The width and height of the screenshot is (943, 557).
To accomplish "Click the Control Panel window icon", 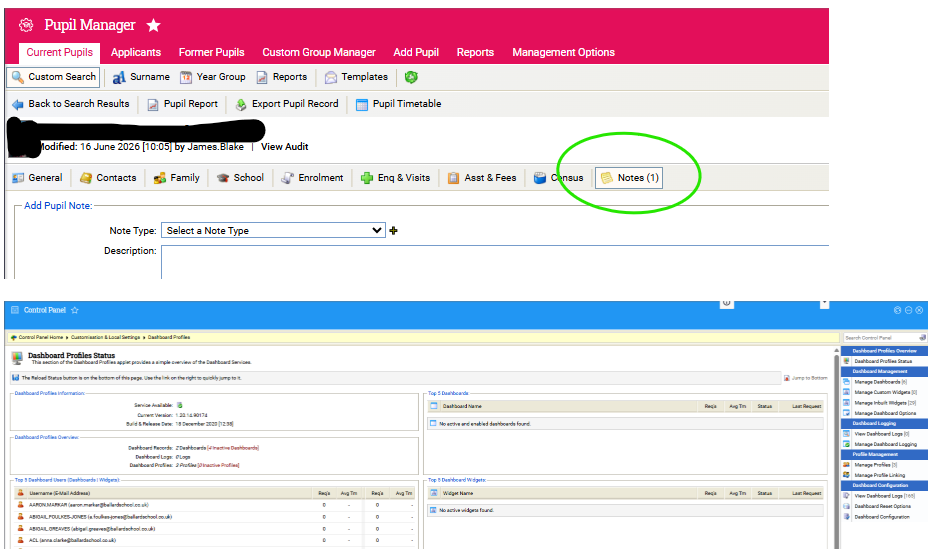I will [15, 310].
